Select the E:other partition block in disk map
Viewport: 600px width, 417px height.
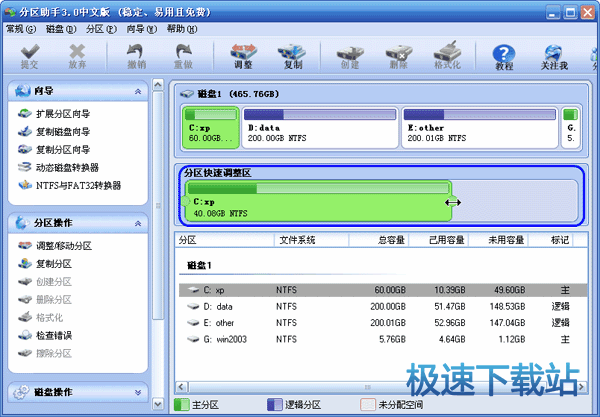[x=480, y=127]
